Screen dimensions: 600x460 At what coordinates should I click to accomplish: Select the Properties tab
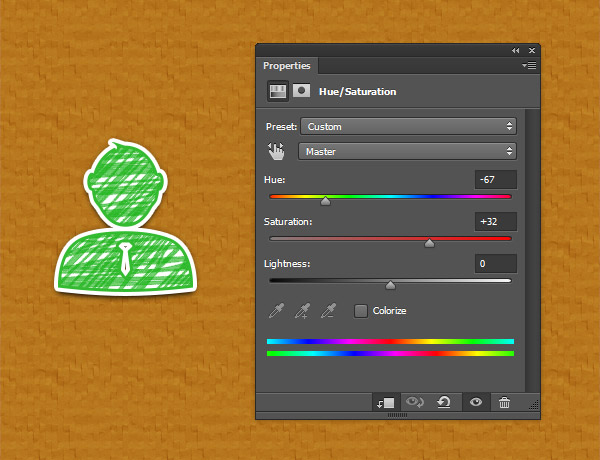(x=286, y=66)
